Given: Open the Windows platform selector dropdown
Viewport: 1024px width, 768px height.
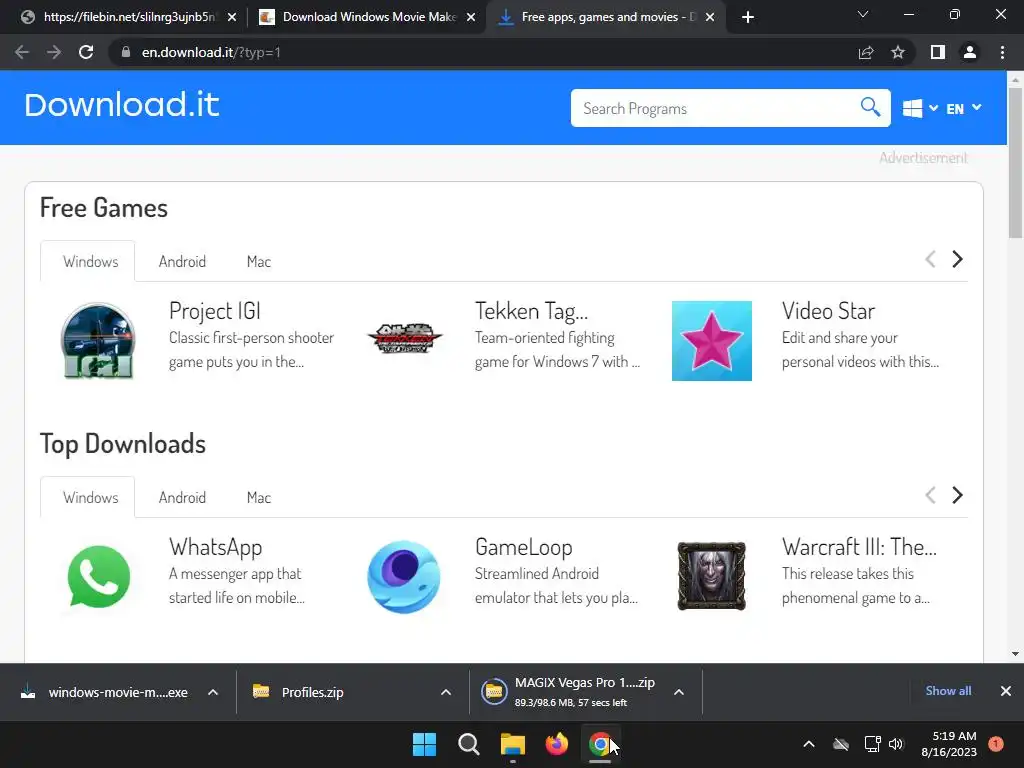Looking at the screenshot, I should click(x=920, y=108).
